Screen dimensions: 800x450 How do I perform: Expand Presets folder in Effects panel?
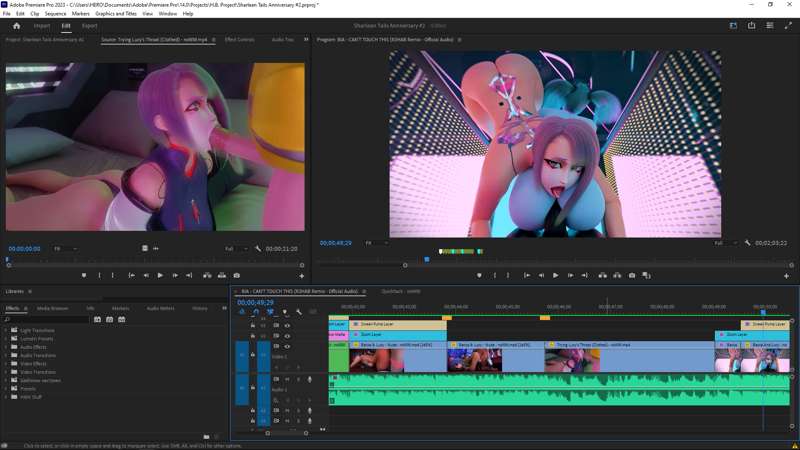click(7, 389)
